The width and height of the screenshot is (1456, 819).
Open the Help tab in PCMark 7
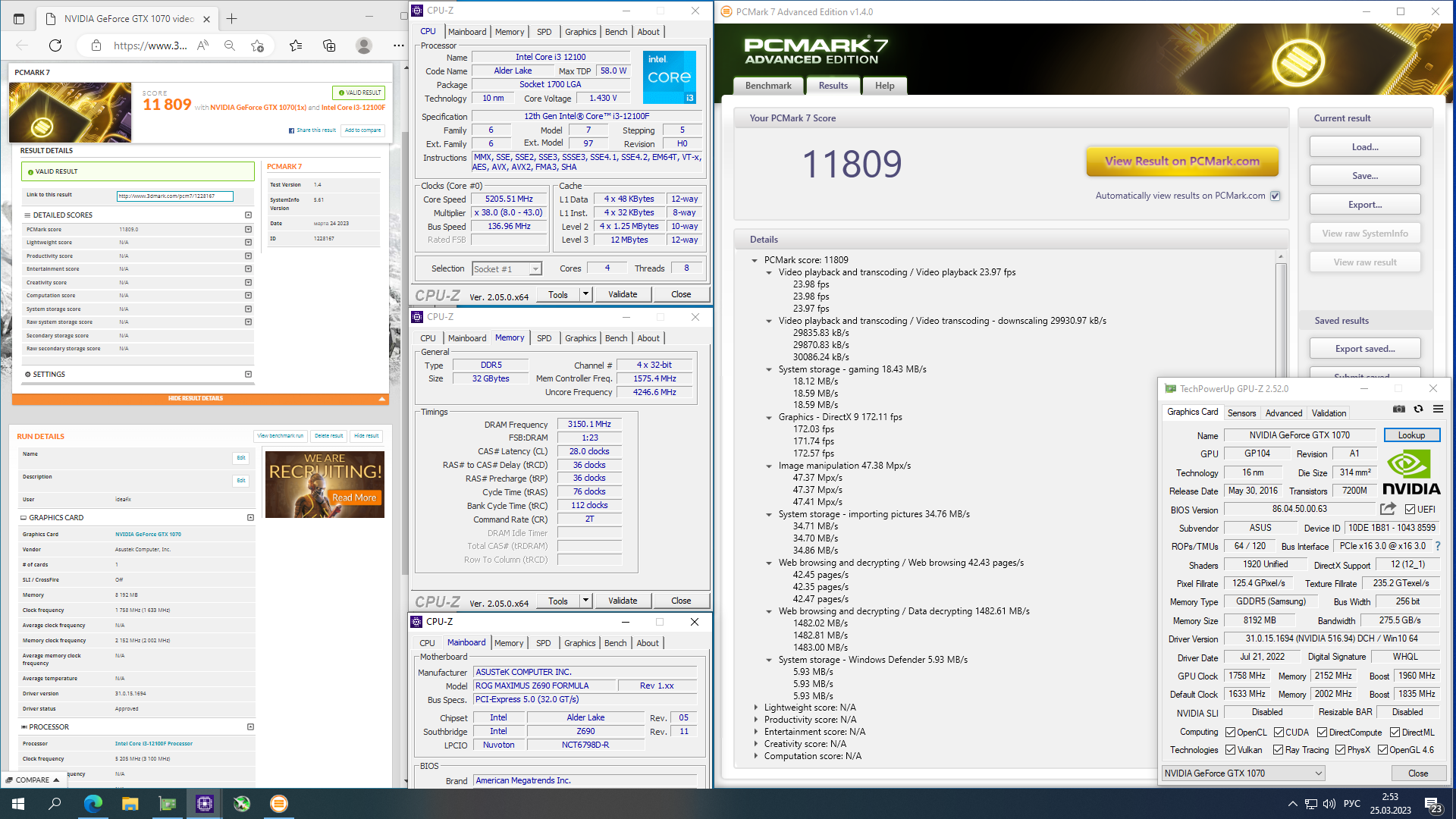pos(884,86)
